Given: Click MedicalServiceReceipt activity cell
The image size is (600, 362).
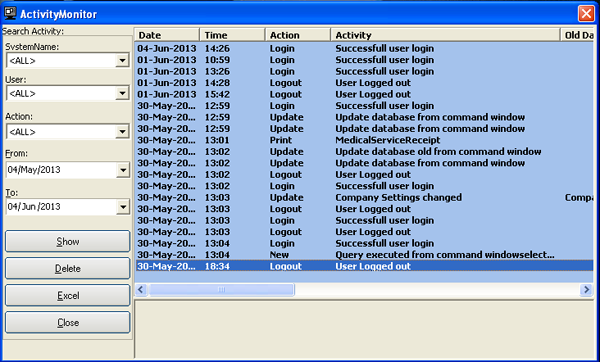Looking at the screenshot, I should [x=388, y=140].
